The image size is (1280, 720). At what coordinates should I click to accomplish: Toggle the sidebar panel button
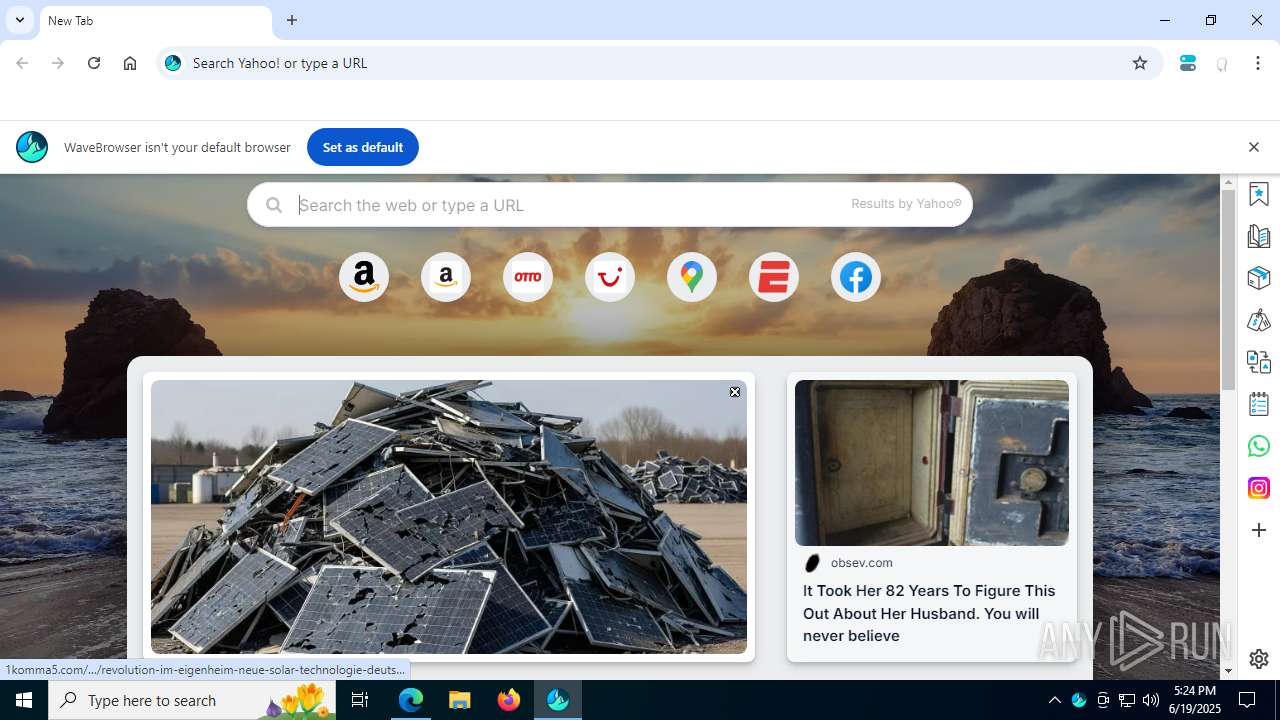[1188, 63]
